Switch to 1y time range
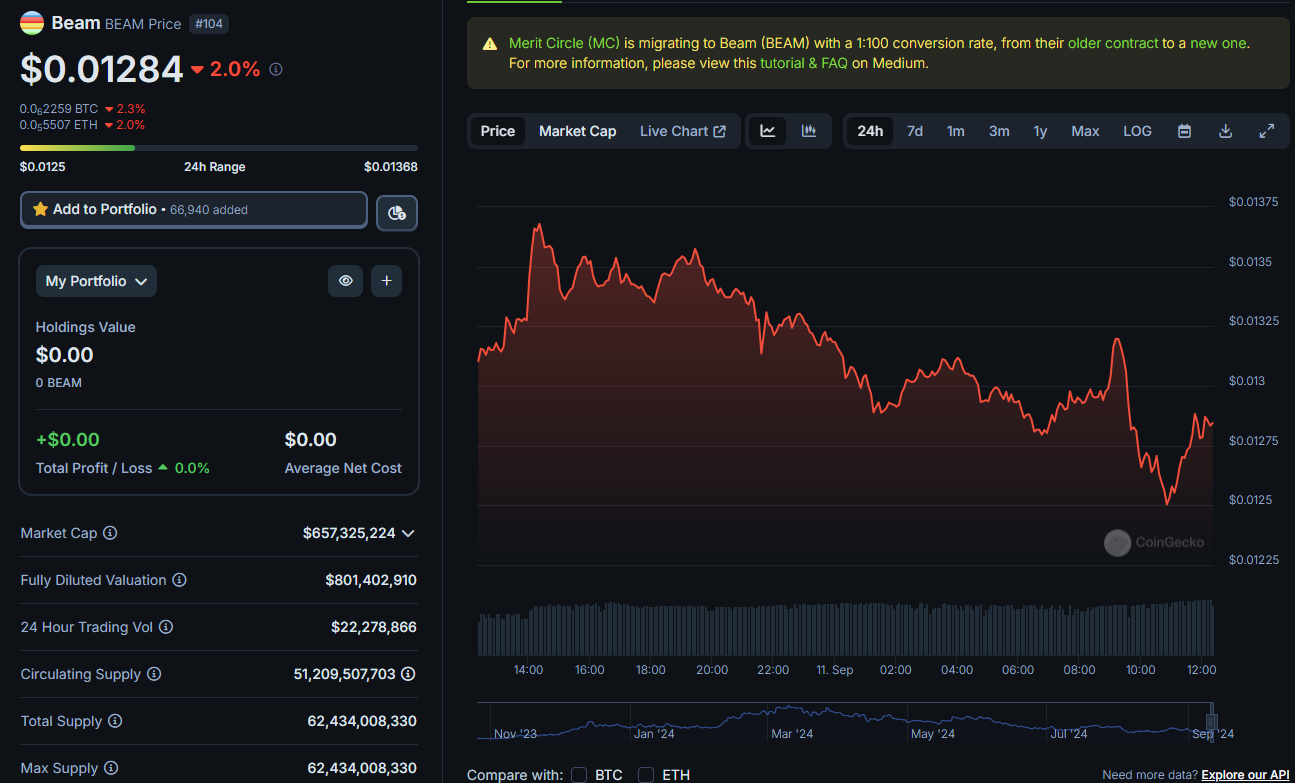Viewport: 1295px width, 783px height. click(1041, 131)
